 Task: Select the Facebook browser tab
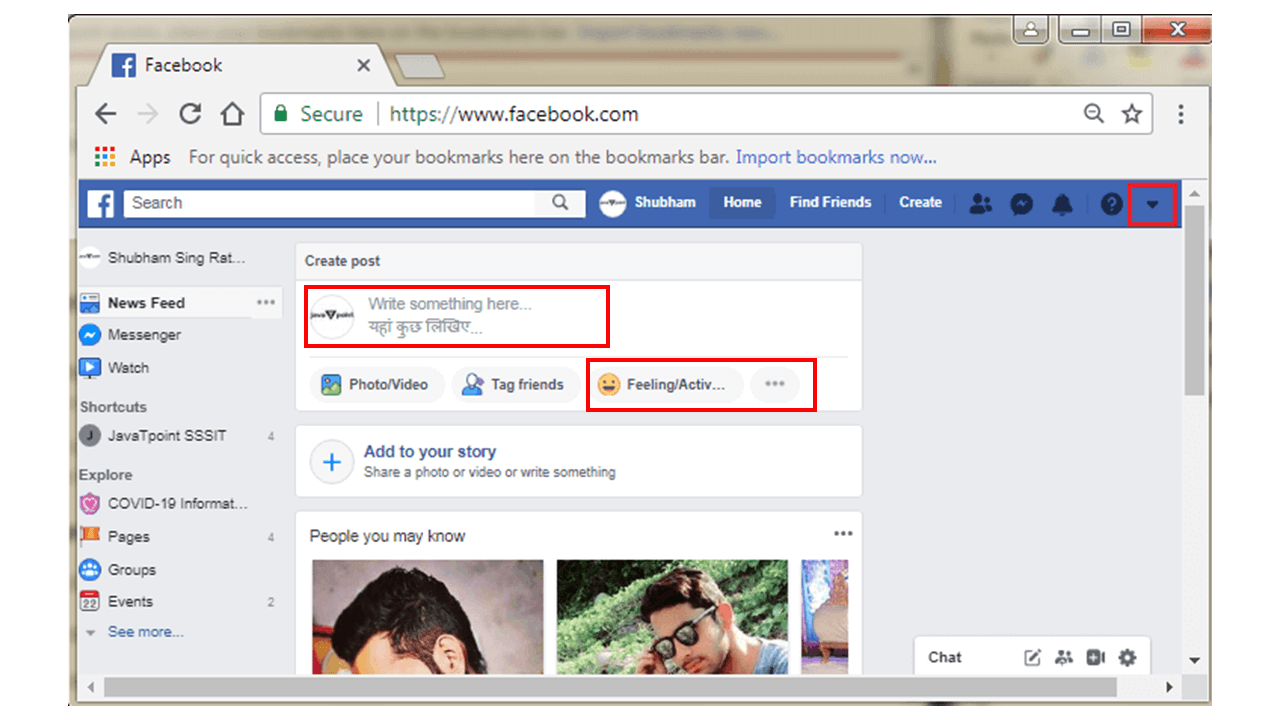(240, 65)
